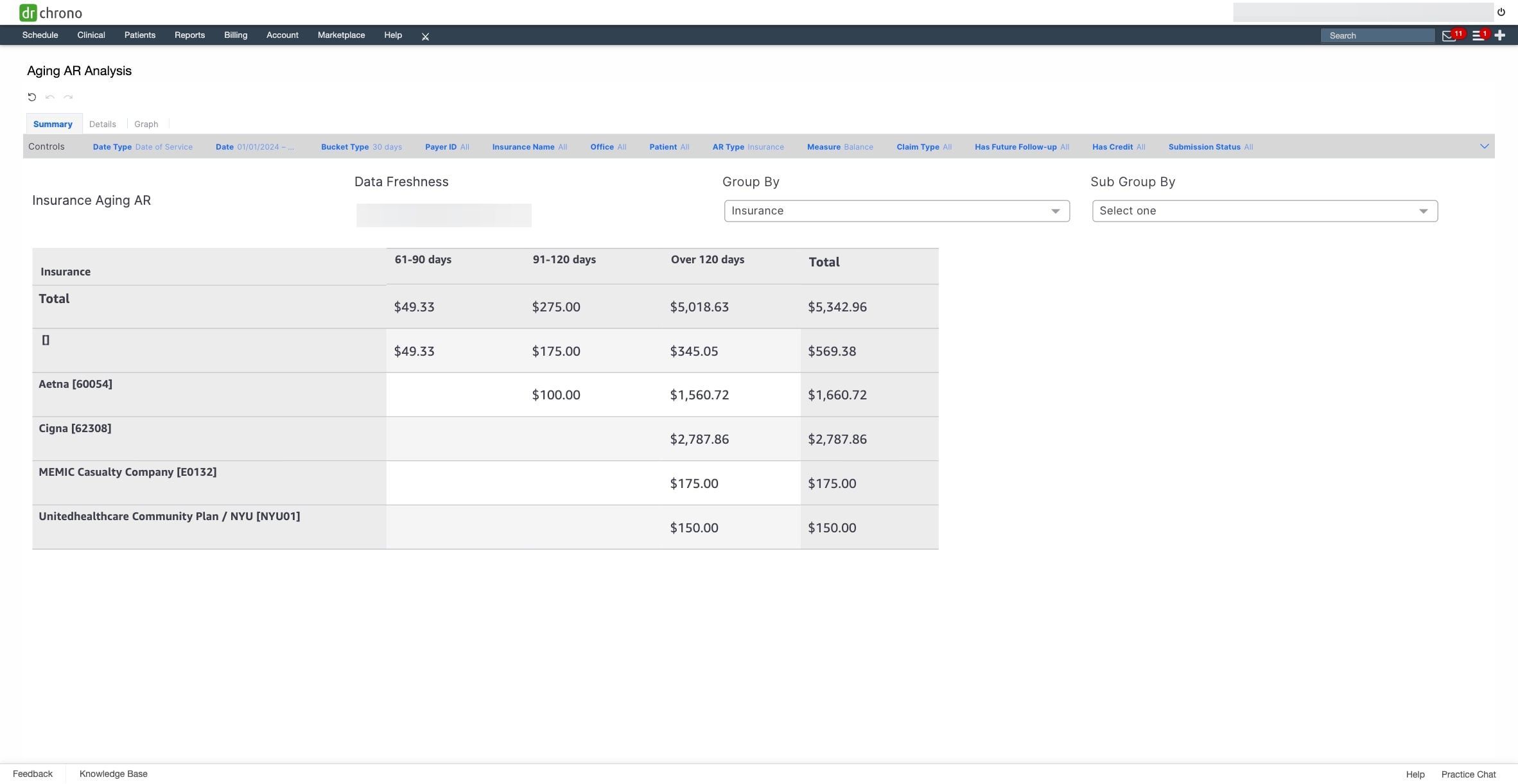This screenshot has height=784, width=1518.
Task: Open the tasks list icon
Action: click(1478, 36)
